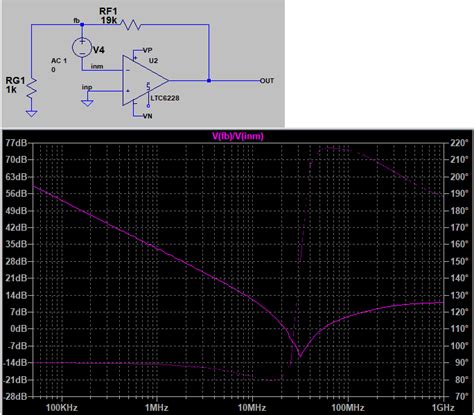474x415 pixels.
Task: Click the RF1 name label
Action: [x=108, y=11]
